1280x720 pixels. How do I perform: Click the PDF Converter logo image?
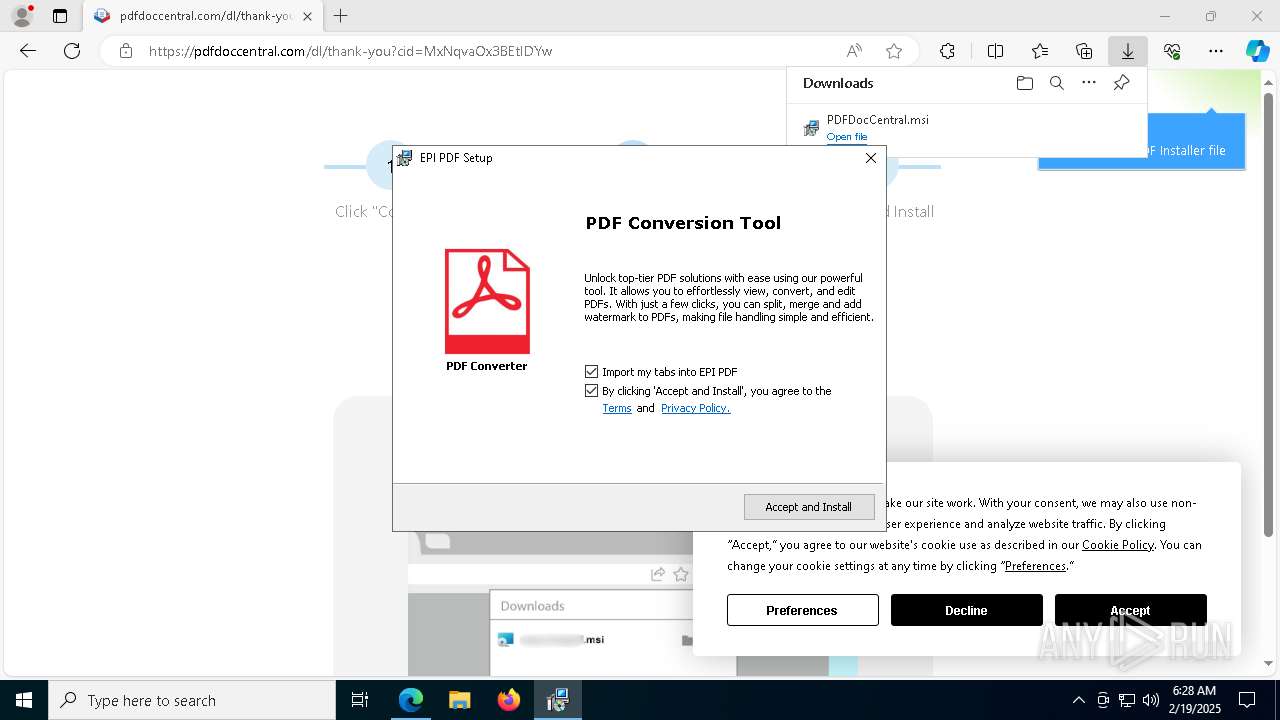[487, 301]
